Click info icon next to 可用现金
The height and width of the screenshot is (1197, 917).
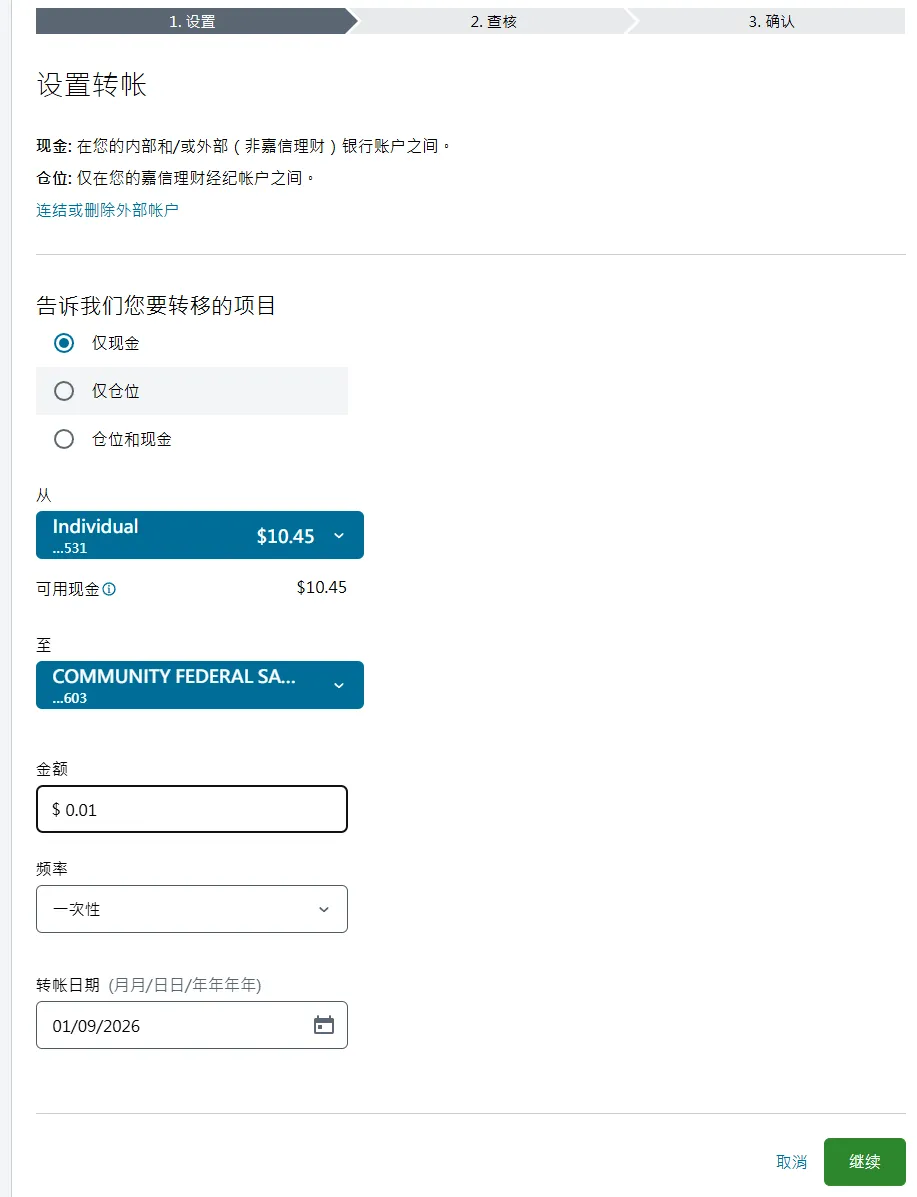(x=109, y=589)
